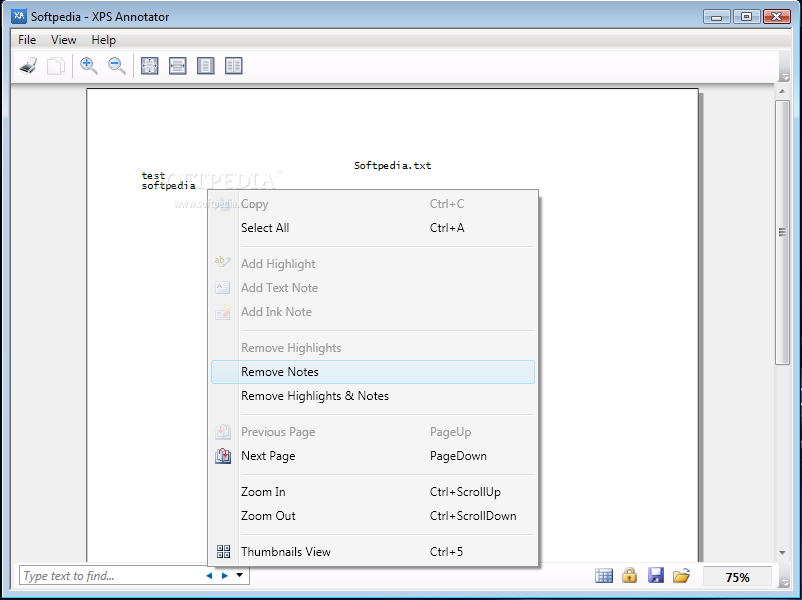Open the File menu
The image size is (802, 600).
point(27,40)
